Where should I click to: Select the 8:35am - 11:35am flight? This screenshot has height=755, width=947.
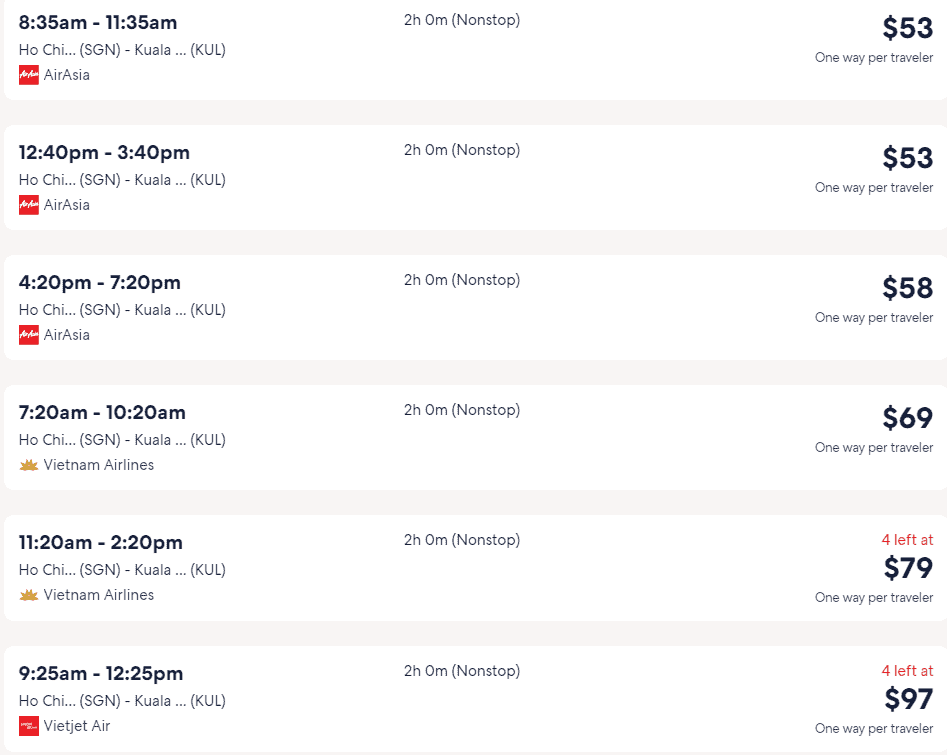point(475,50)
